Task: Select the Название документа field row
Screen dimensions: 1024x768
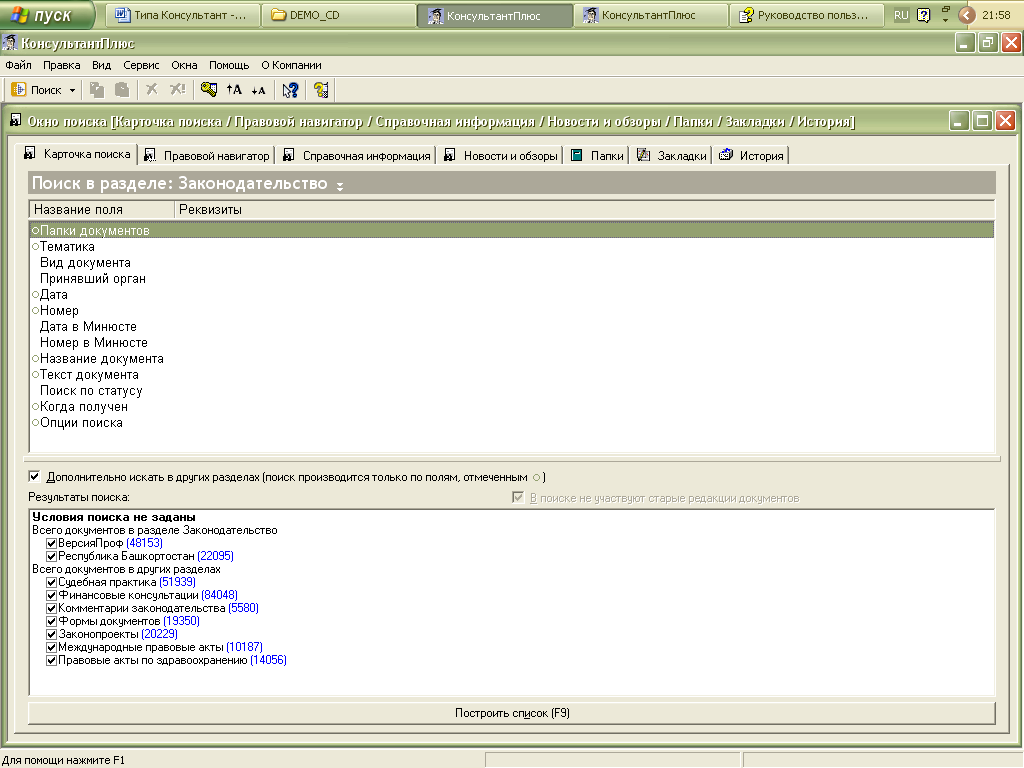Action: tap(511, 359)
